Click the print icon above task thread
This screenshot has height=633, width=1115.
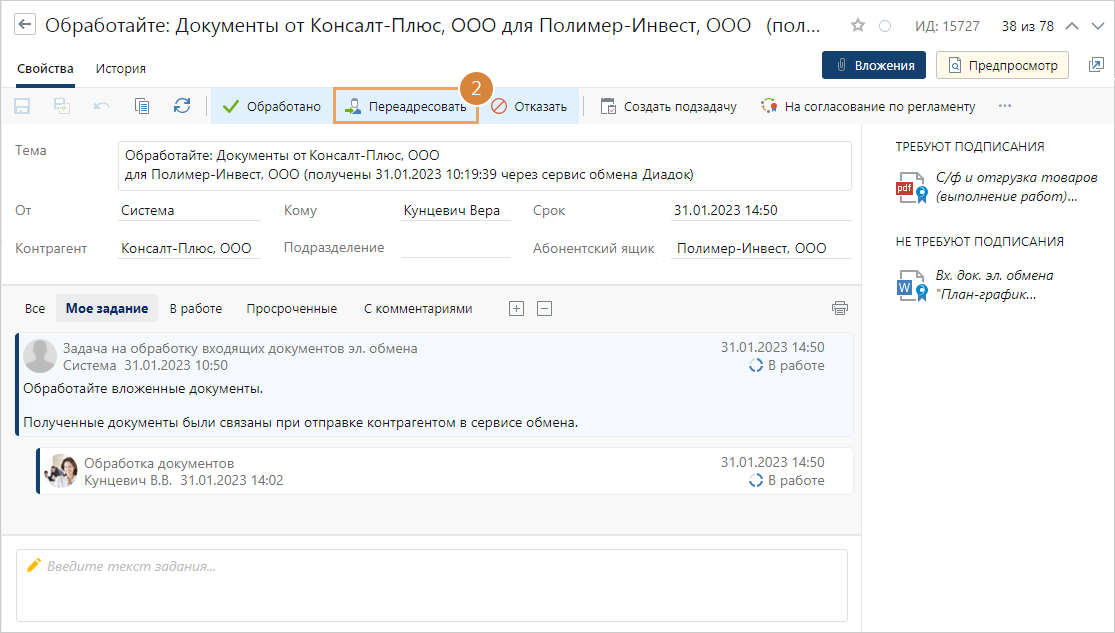840,308
